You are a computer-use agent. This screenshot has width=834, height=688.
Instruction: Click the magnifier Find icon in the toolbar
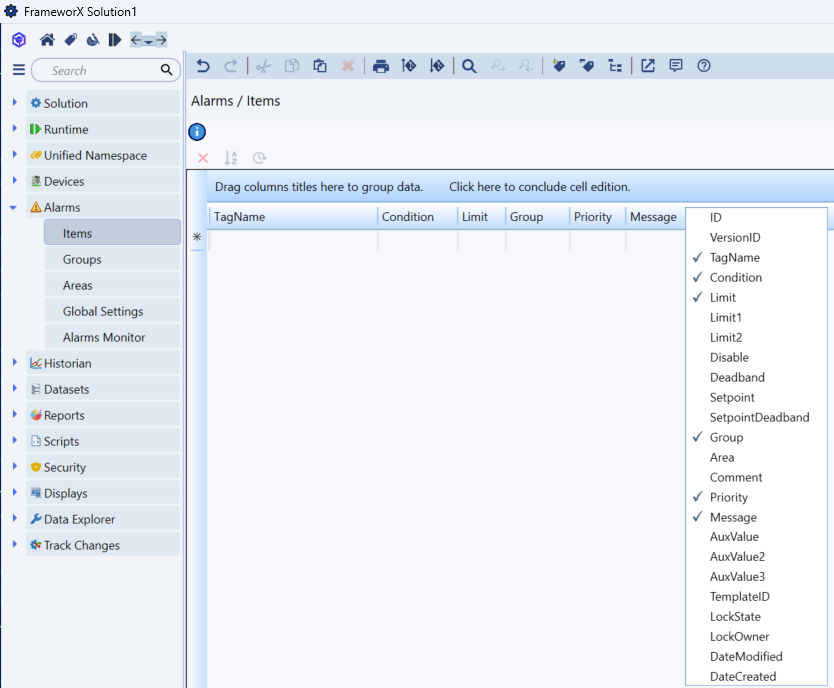[468, 66]
